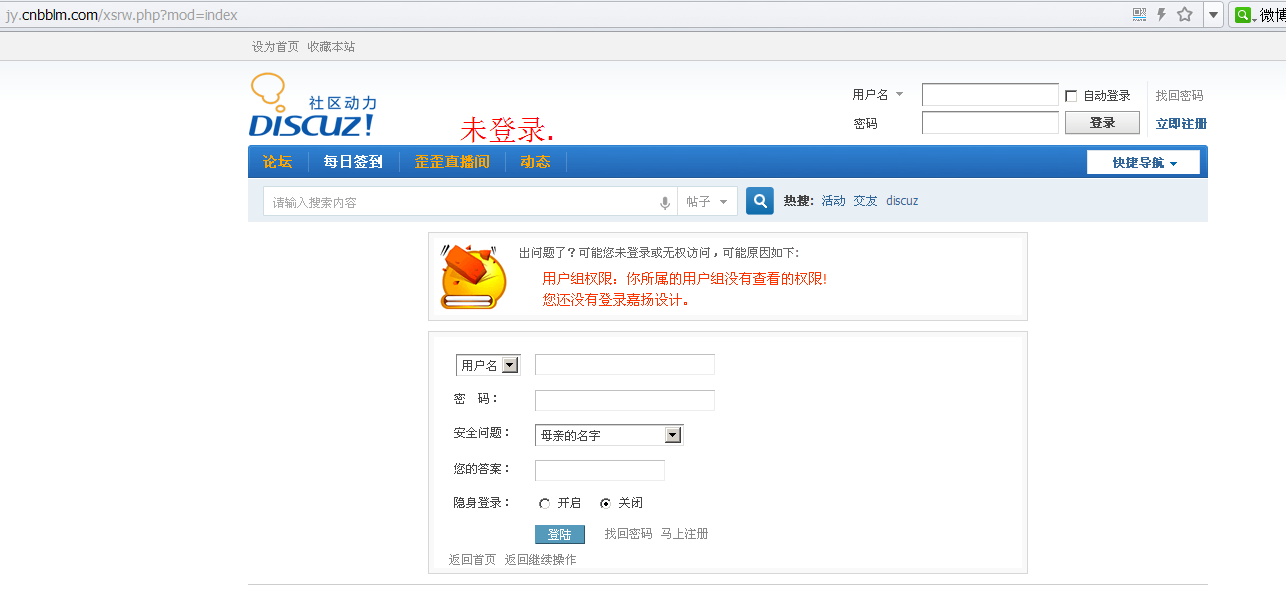Click 马上注册 link
The image size is (1286, 589).
684,534
